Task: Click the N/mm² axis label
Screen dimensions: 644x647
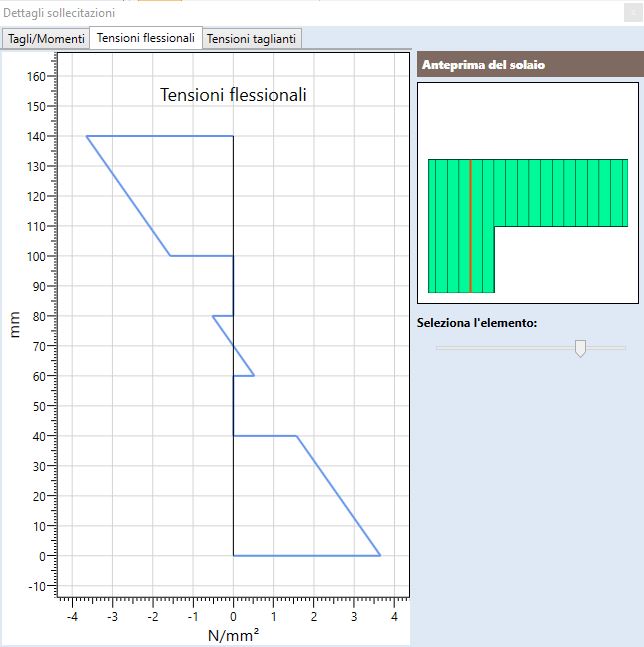Action: point(234,636)
